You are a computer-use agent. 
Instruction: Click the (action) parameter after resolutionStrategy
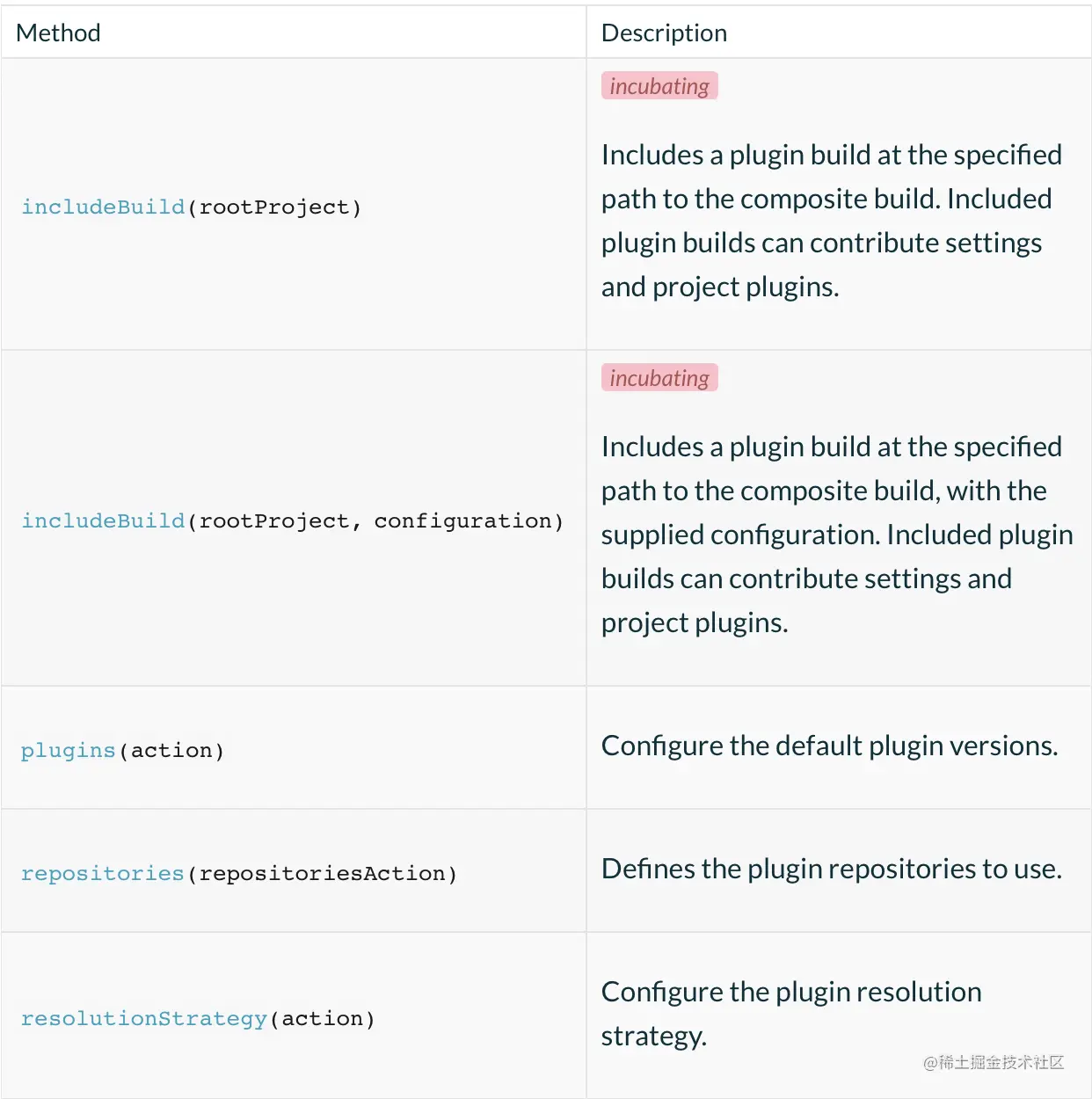[x=323, y=1018]
